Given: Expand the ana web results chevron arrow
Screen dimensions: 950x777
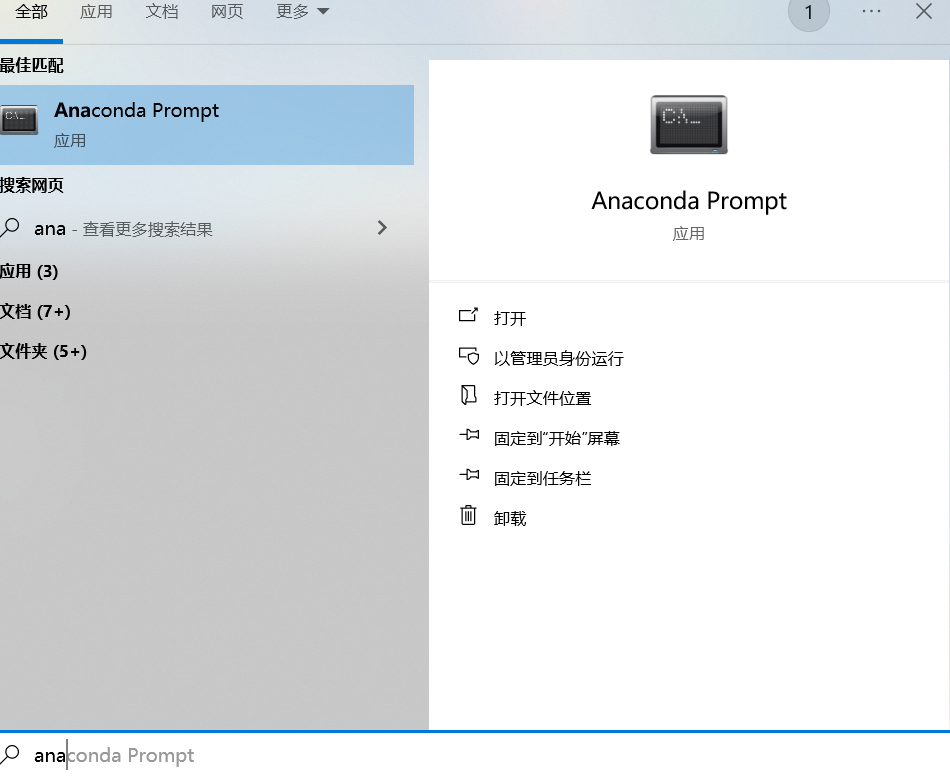Looking at the screenshot, I should (382, 228).
